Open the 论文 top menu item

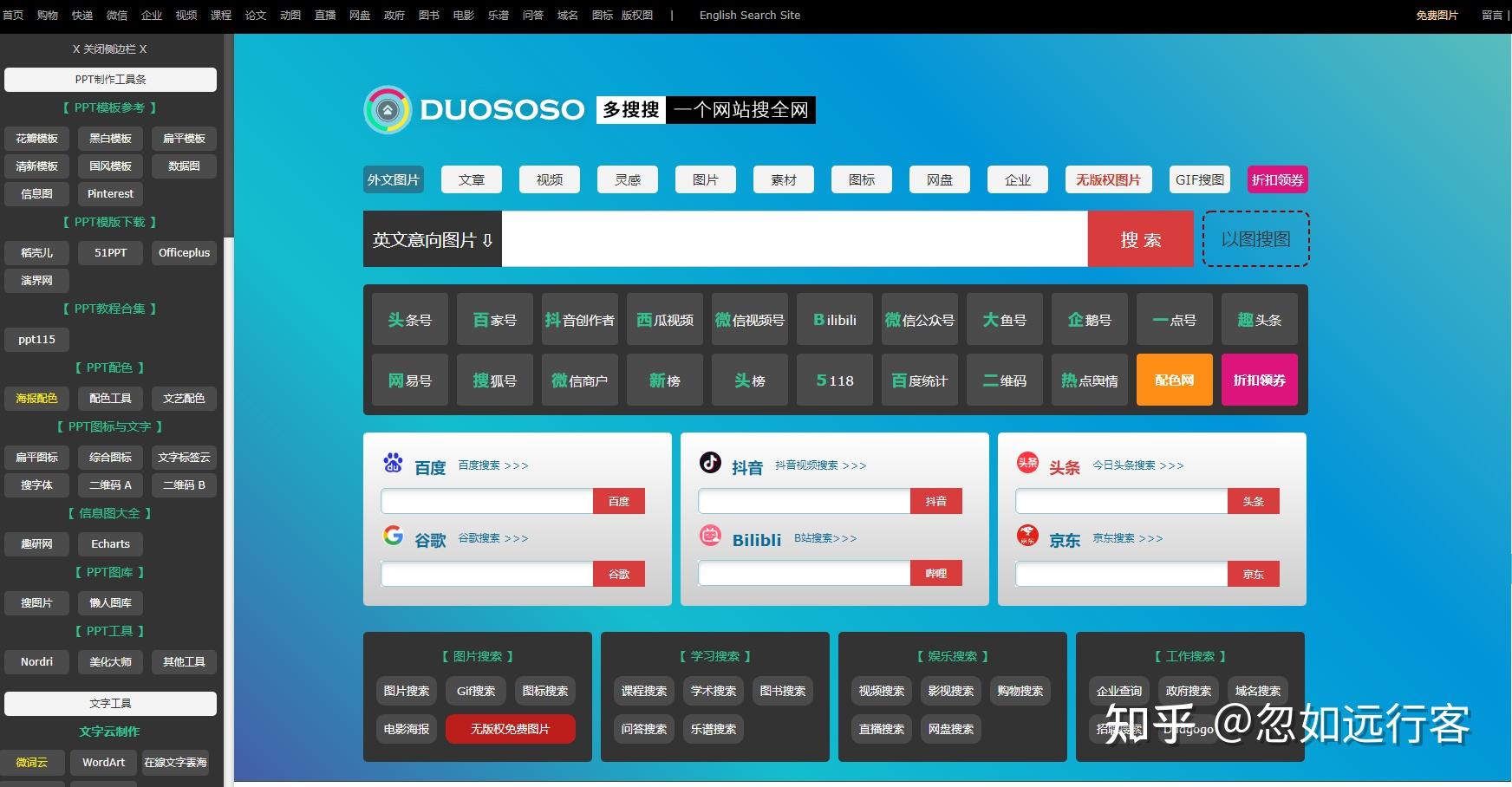click(x=256, y=15)
